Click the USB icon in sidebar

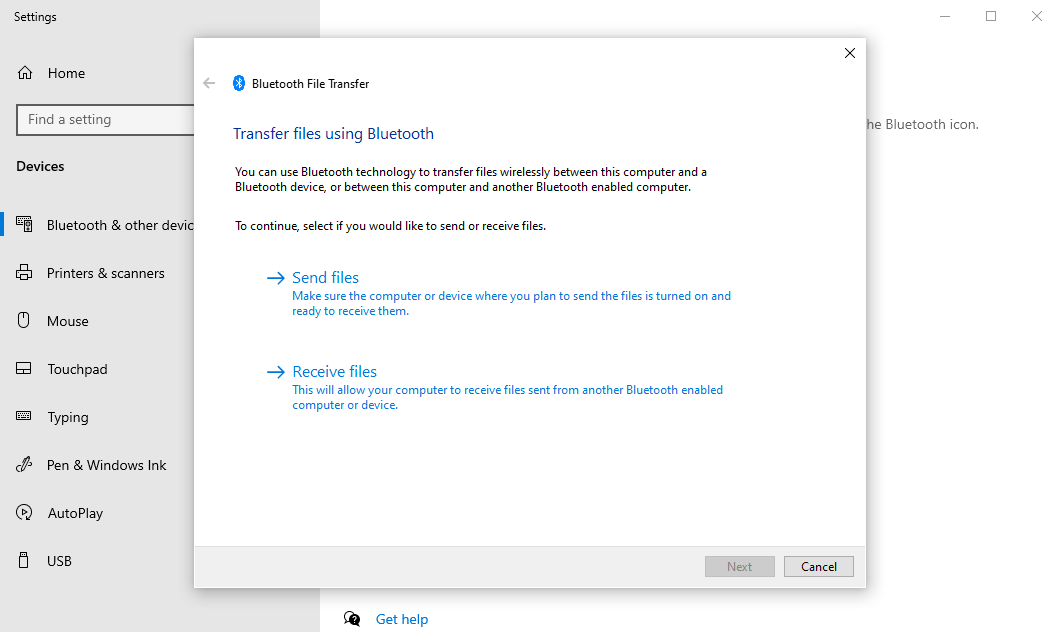click(x=24, y=560)
